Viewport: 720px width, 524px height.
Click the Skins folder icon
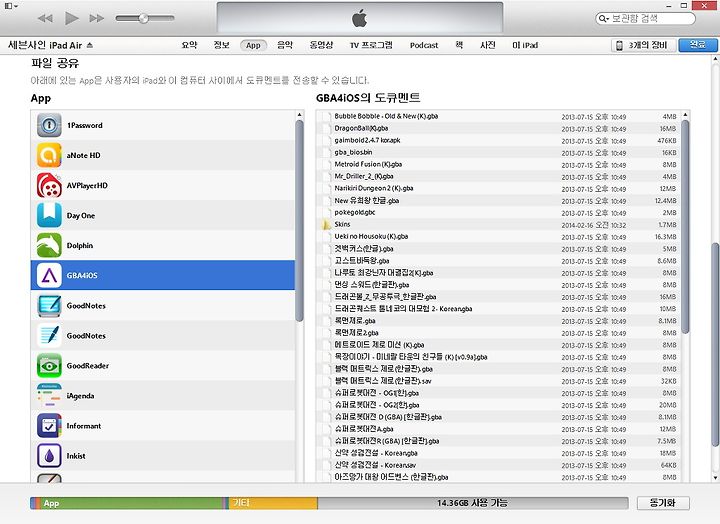(326, 225)
